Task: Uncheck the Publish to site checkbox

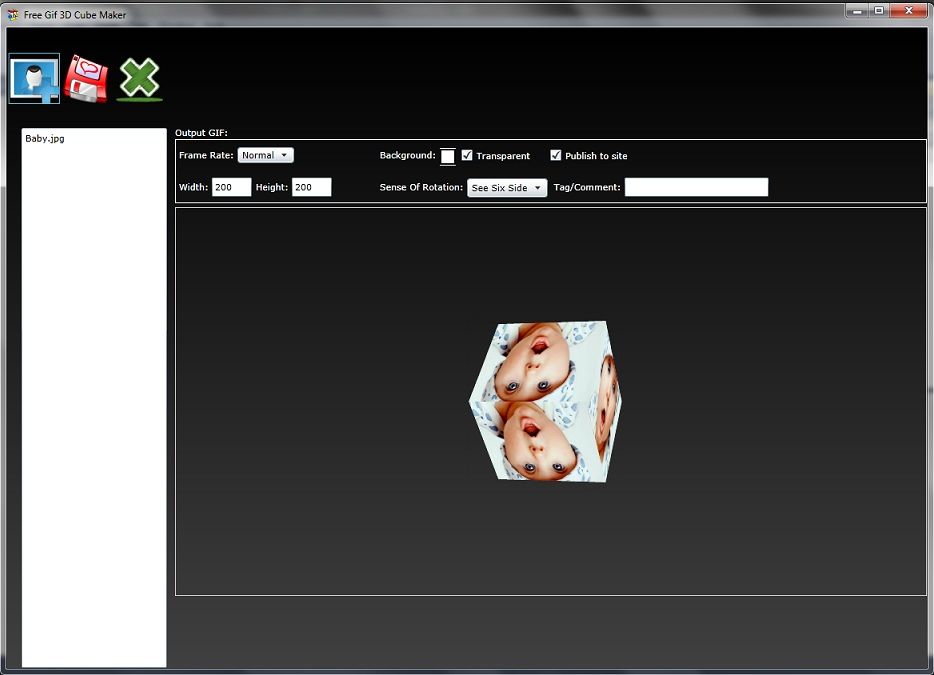Action: pos(556,155)
